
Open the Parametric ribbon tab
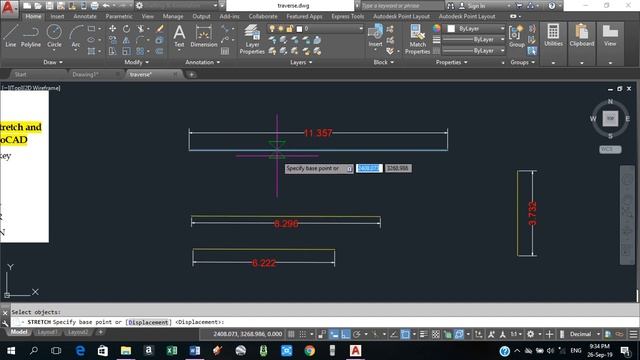click(119, 16)
